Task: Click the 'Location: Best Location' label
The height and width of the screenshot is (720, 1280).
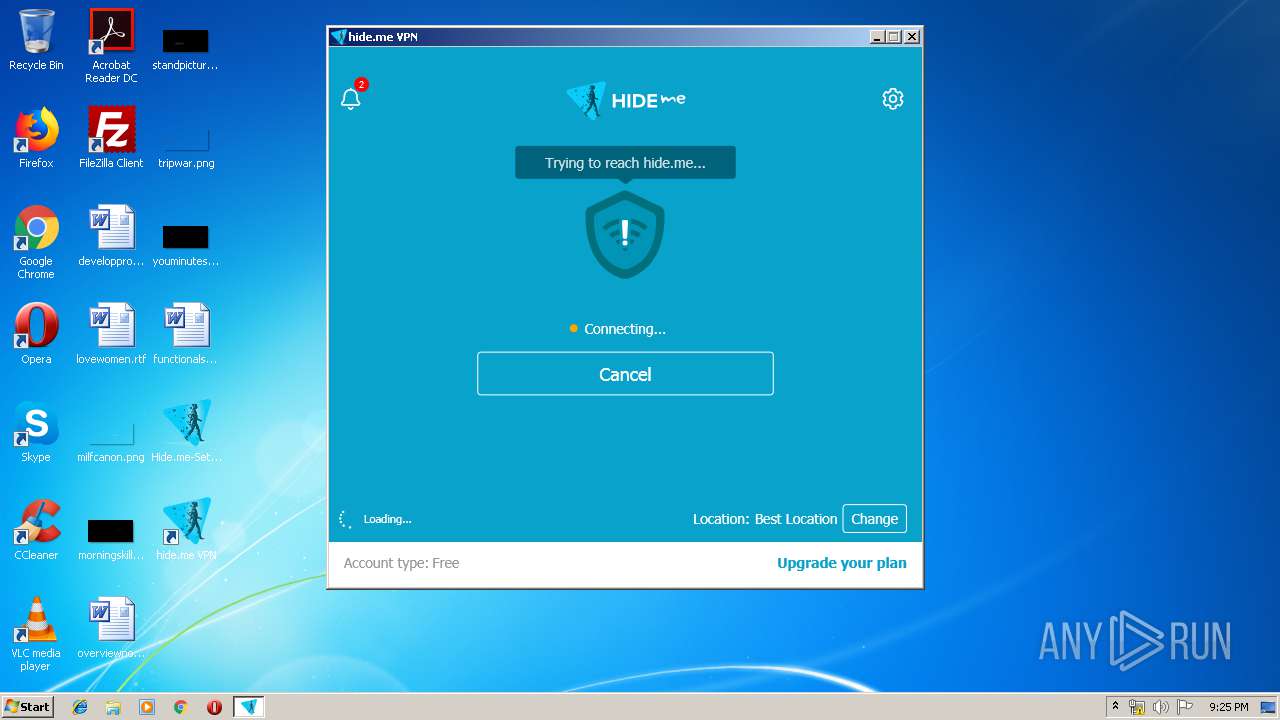Action: (765, 519)
